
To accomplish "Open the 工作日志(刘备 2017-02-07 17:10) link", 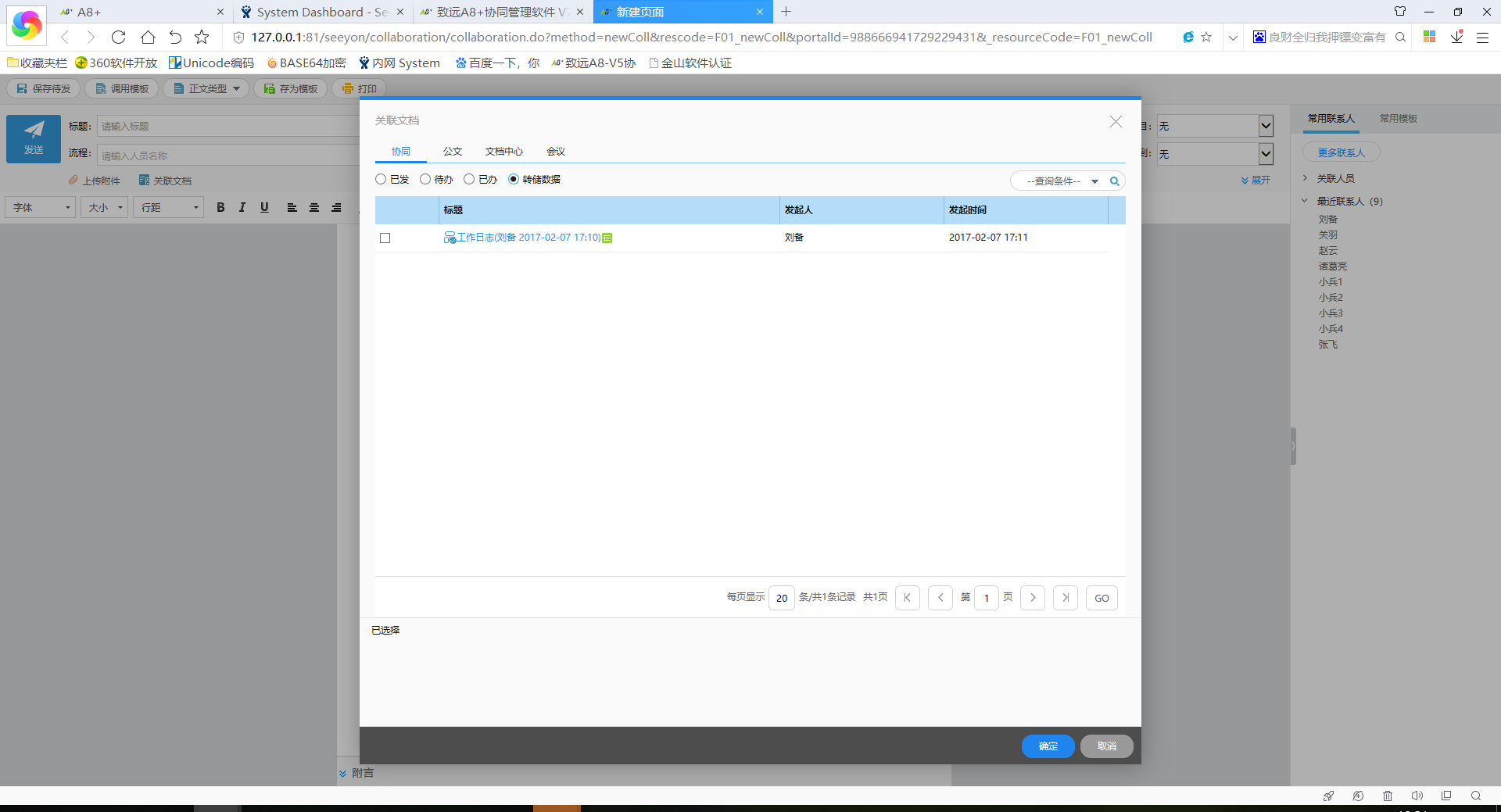I will click(528, 238).
